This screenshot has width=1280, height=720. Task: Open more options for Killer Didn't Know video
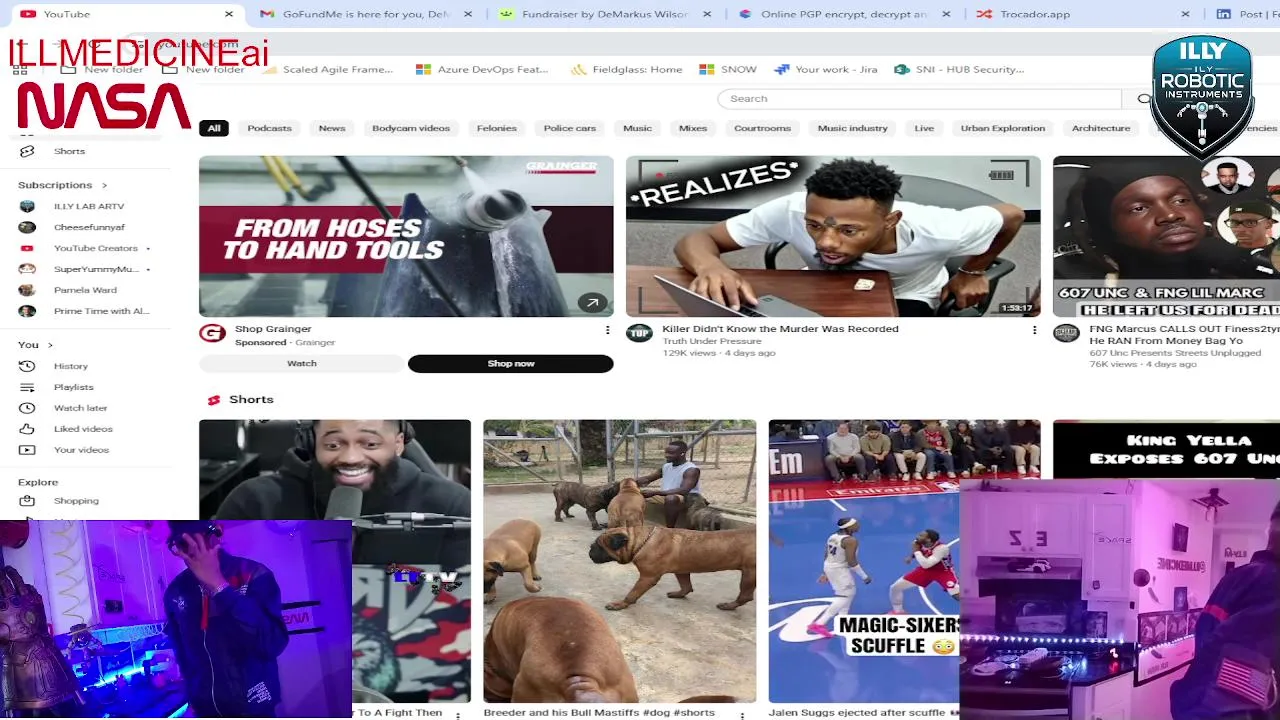pos(1034,330)
